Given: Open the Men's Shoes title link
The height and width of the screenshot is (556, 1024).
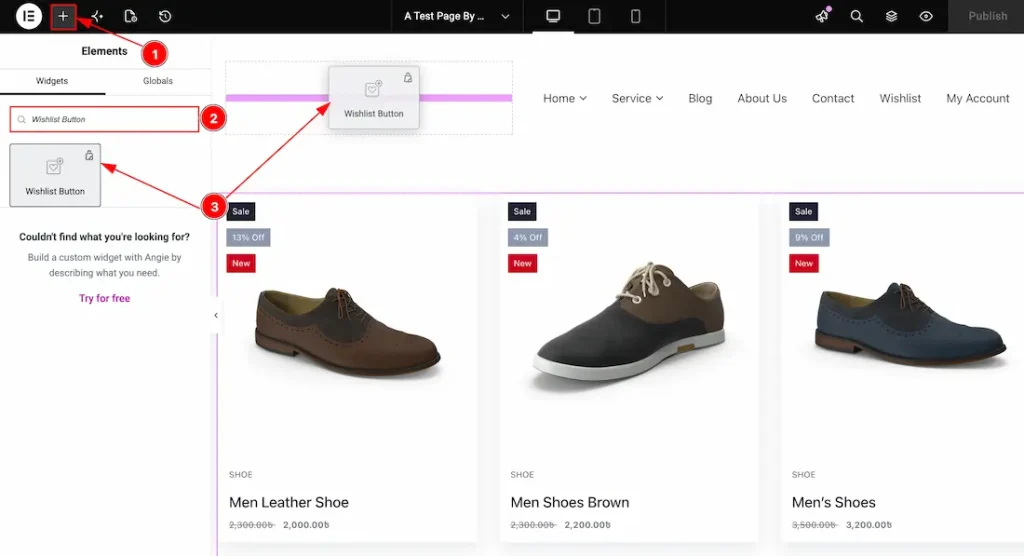Looking at the screenshot, I should point(833,502).
